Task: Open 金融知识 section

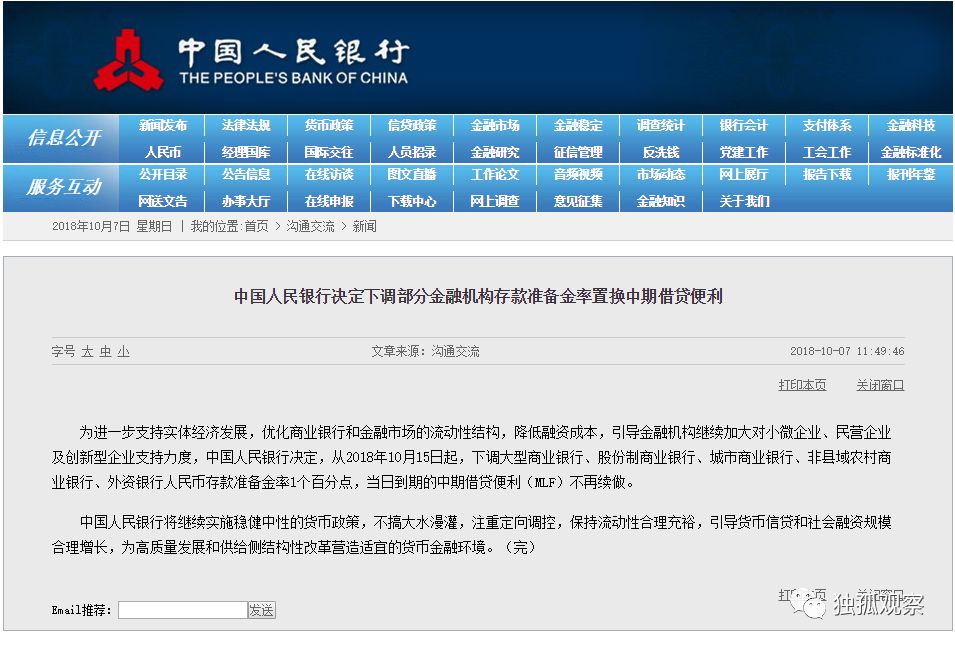Action: coord(661,201)
